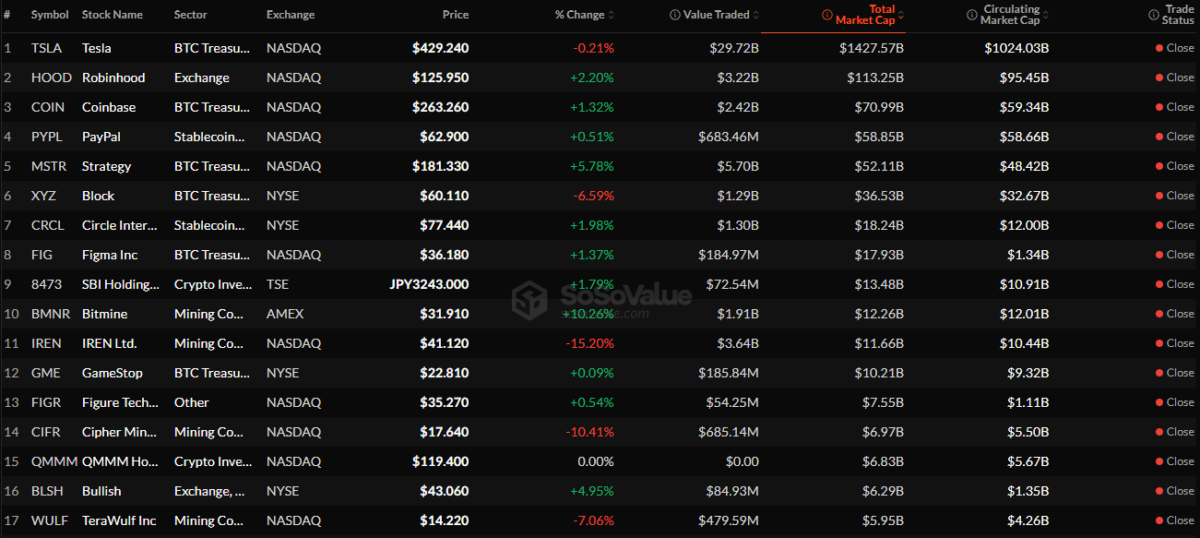The width and height of the screenshot is (1200, 538).
Task: Click the info icon beside Value Traded
Action: (x=674, y=15)
